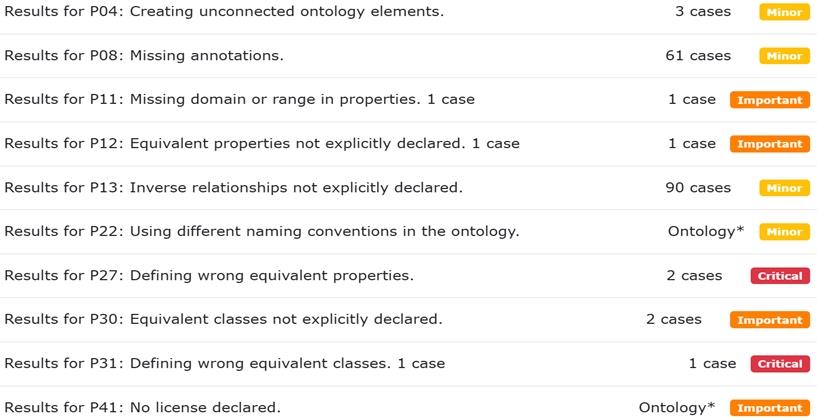
Task: Expand P31 wrong equivalent classes results
Action: 224,364
